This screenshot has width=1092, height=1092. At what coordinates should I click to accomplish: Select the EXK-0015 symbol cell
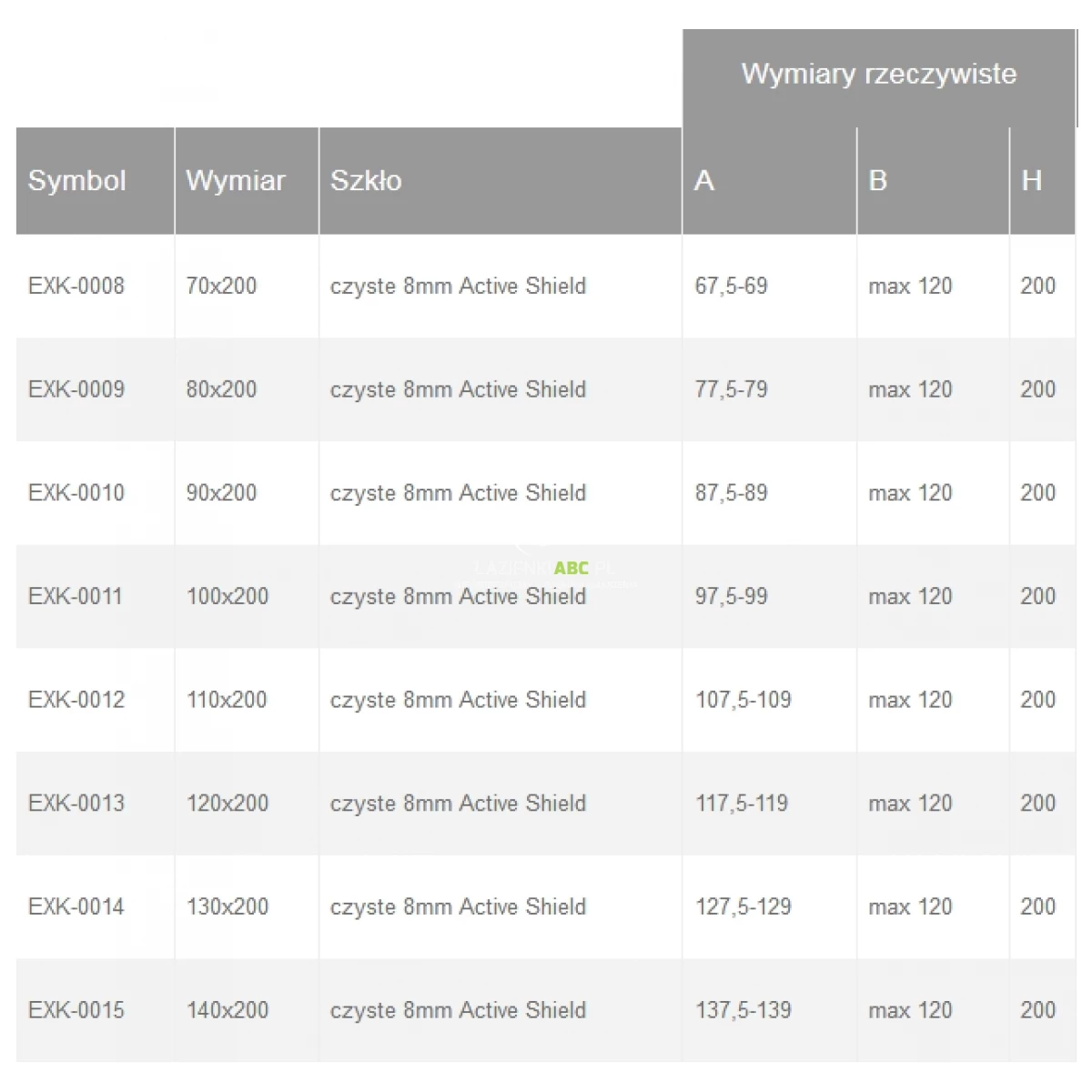pyautogui.click(x=76, y=1010)
